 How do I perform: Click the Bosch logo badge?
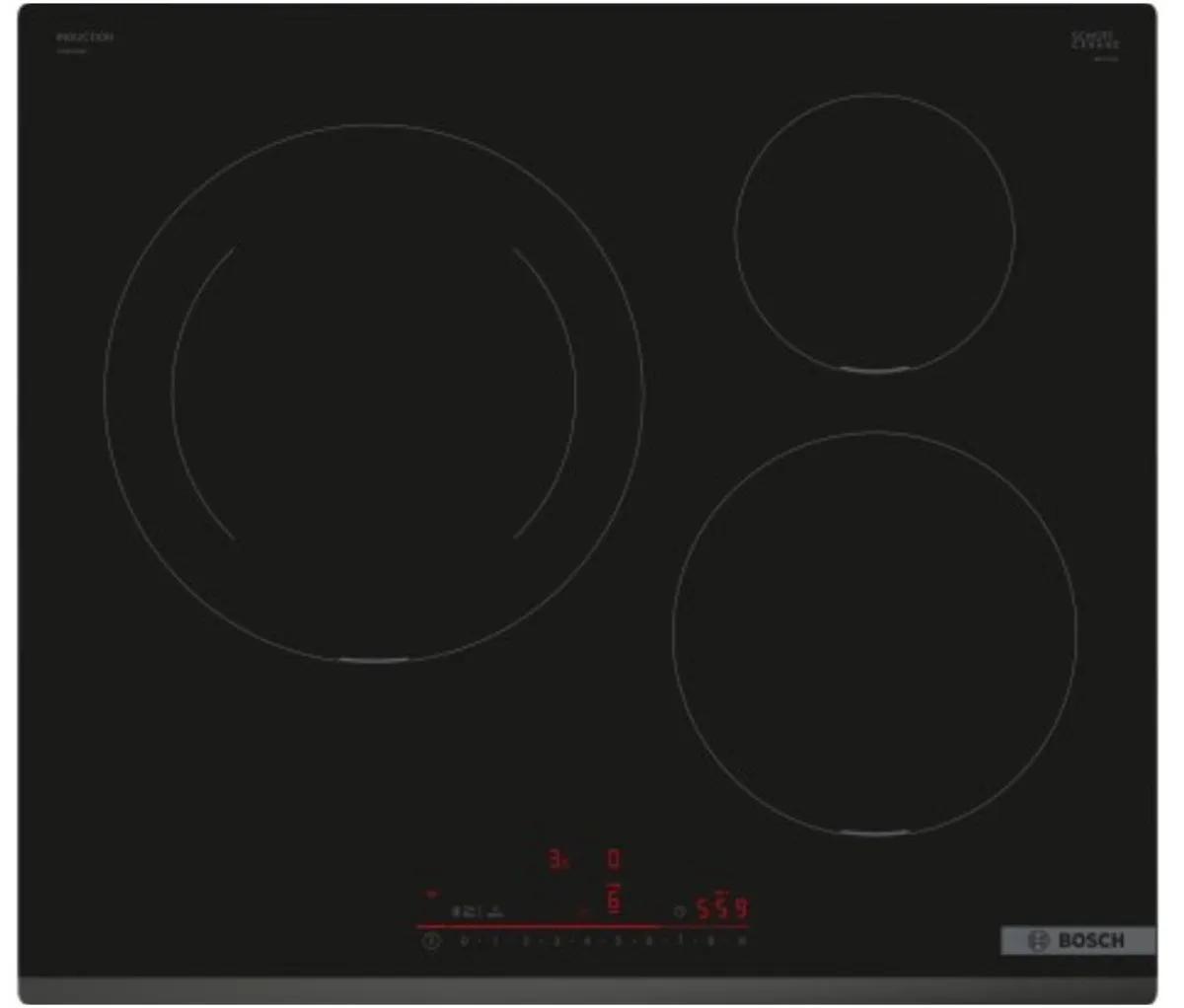click(x=1077, y=940)
